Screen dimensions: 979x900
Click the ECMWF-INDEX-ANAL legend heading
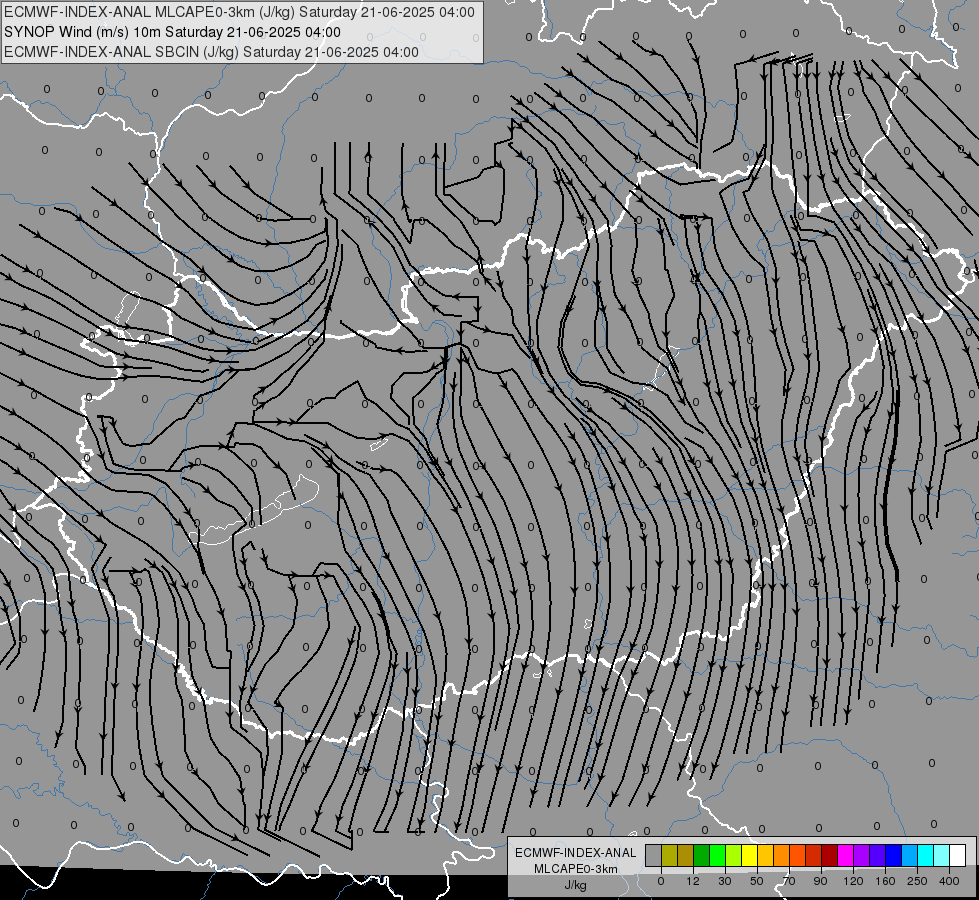pyautogui.click(x=576, y=853)
